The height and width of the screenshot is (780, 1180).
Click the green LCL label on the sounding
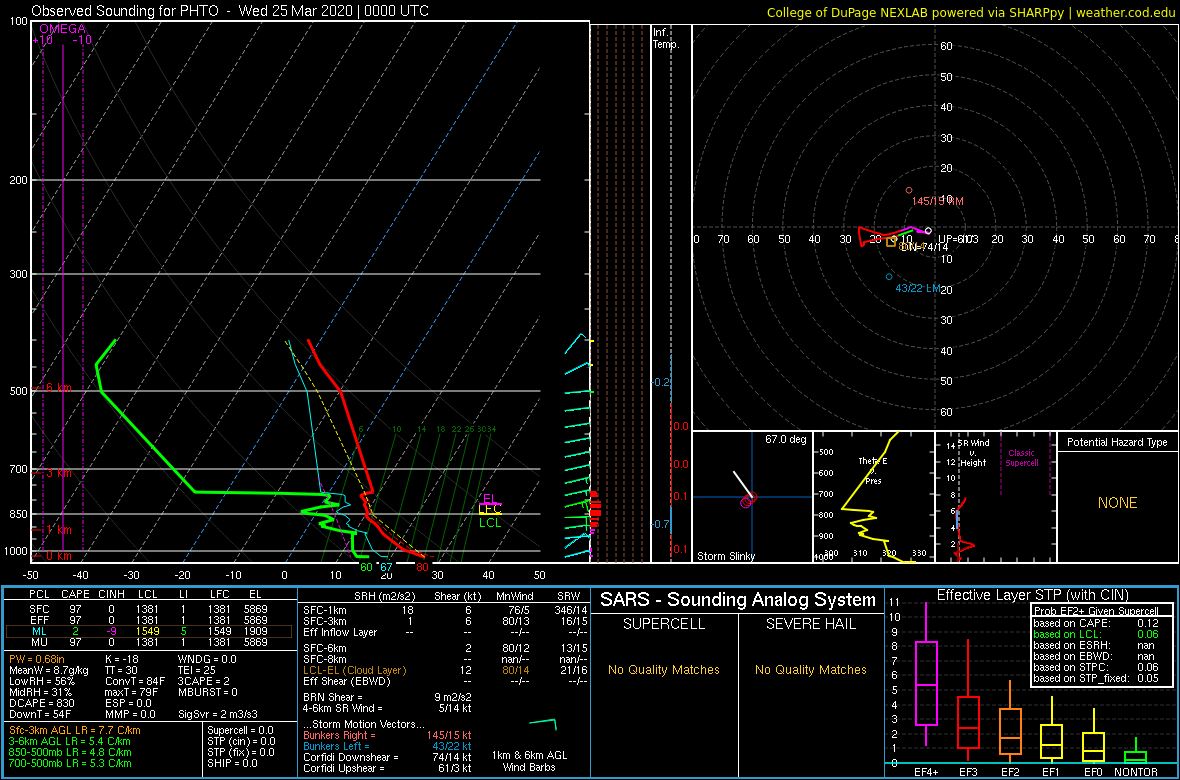coord(490,523)
